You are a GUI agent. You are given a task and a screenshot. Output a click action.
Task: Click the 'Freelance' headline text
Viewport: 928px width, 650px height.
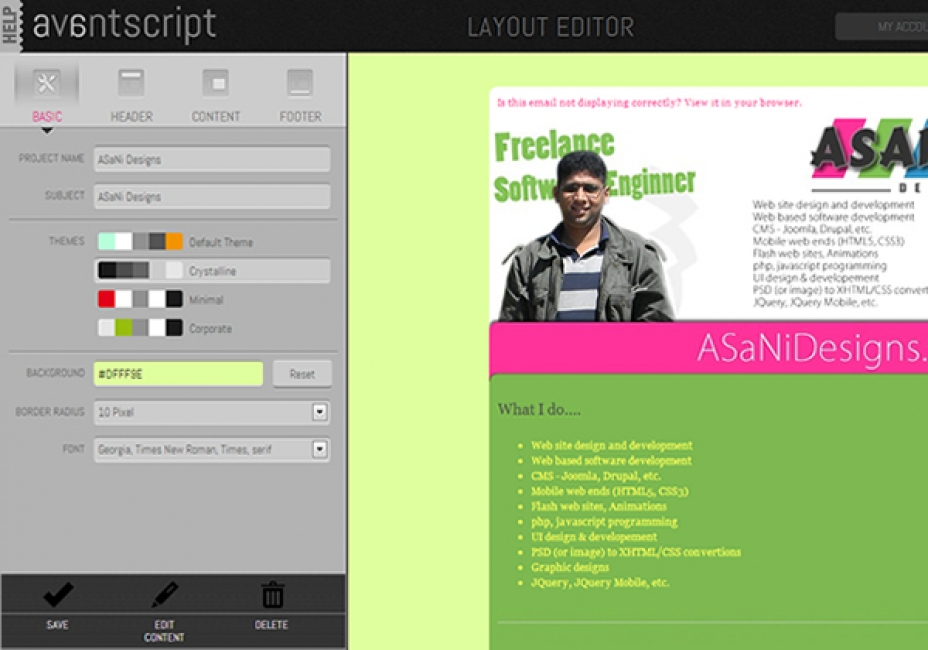(554, 146)
